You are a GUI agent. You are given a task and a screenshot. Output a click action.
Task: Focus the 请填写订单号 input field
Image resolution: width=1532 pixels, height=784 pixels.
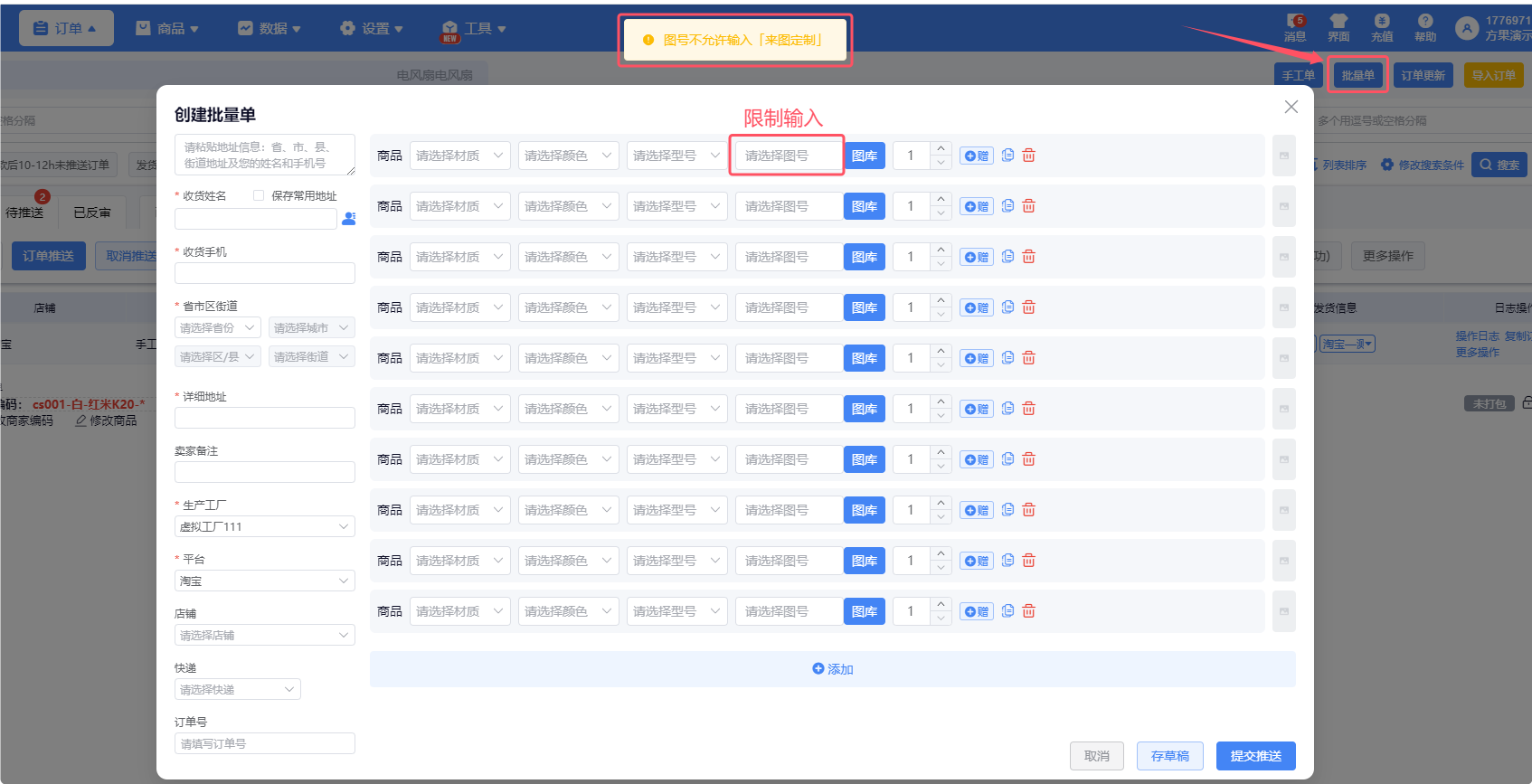(x=265, y=743)
